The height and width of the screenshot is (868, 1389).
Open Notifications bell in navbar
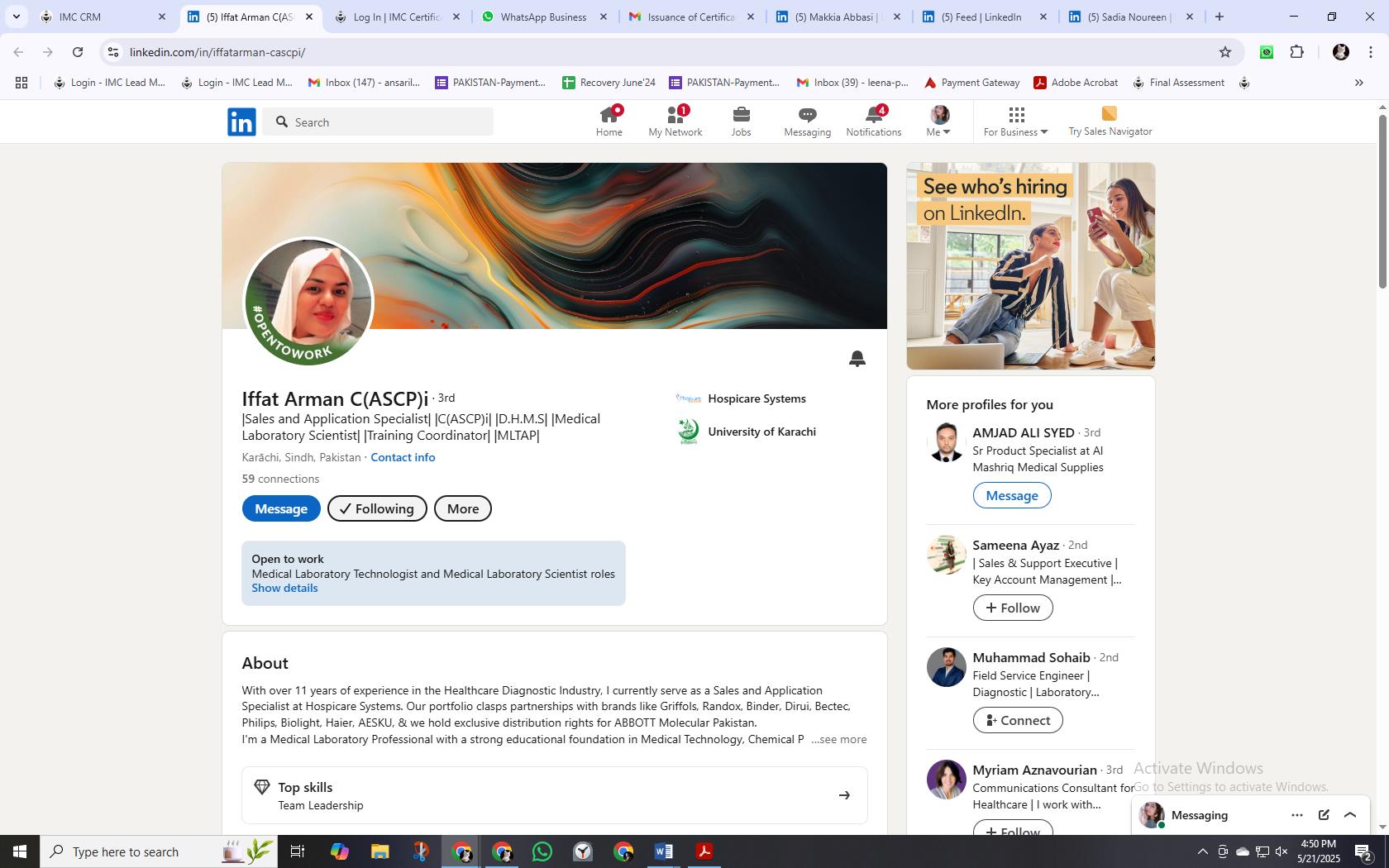coord(874,122)
